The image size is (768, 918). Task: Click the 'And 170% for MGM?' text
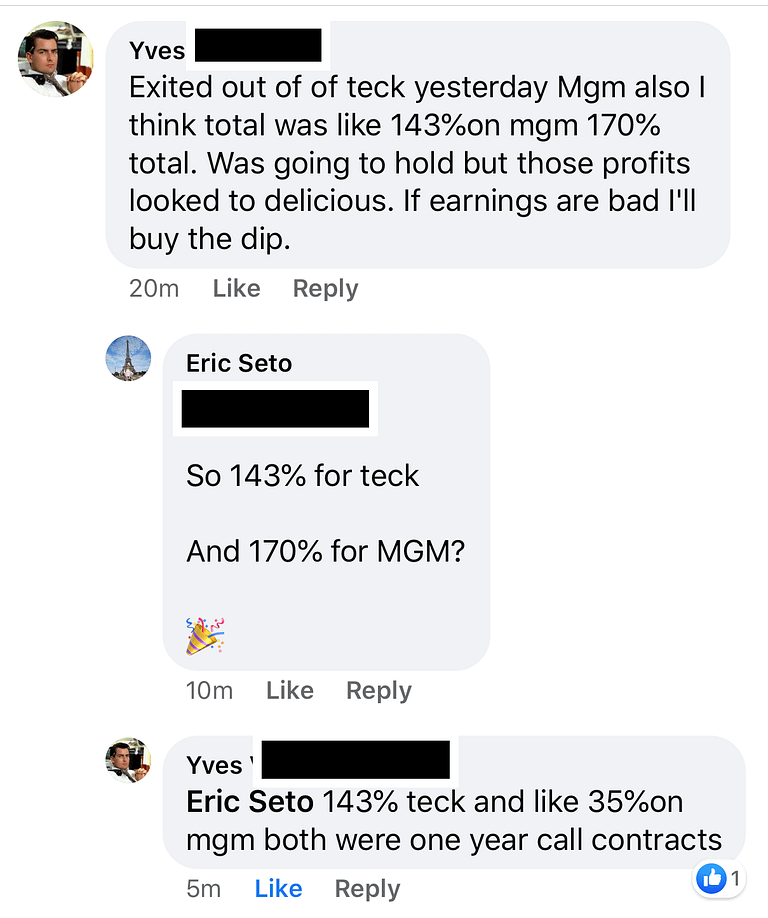coord(325,552)
